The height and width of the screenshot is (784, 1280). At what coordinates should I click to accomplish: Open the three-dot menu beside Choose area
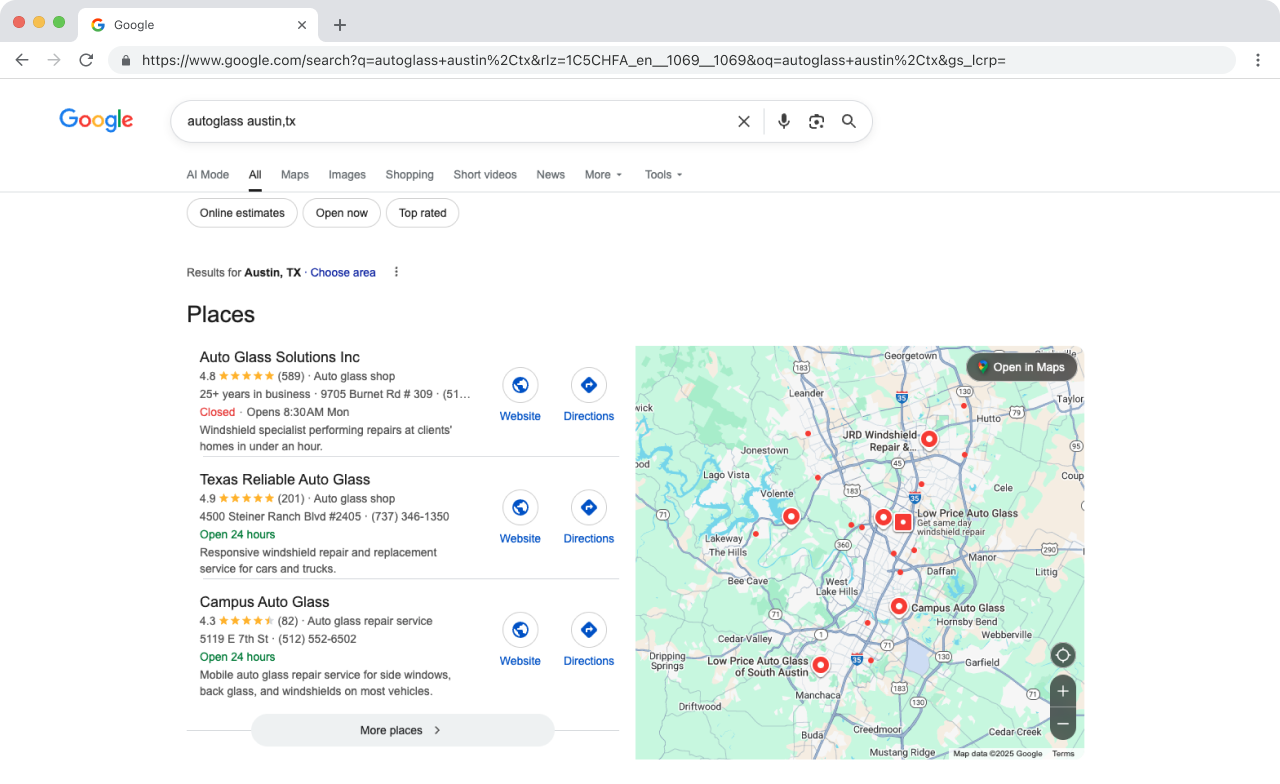click(x=396, y=272)
